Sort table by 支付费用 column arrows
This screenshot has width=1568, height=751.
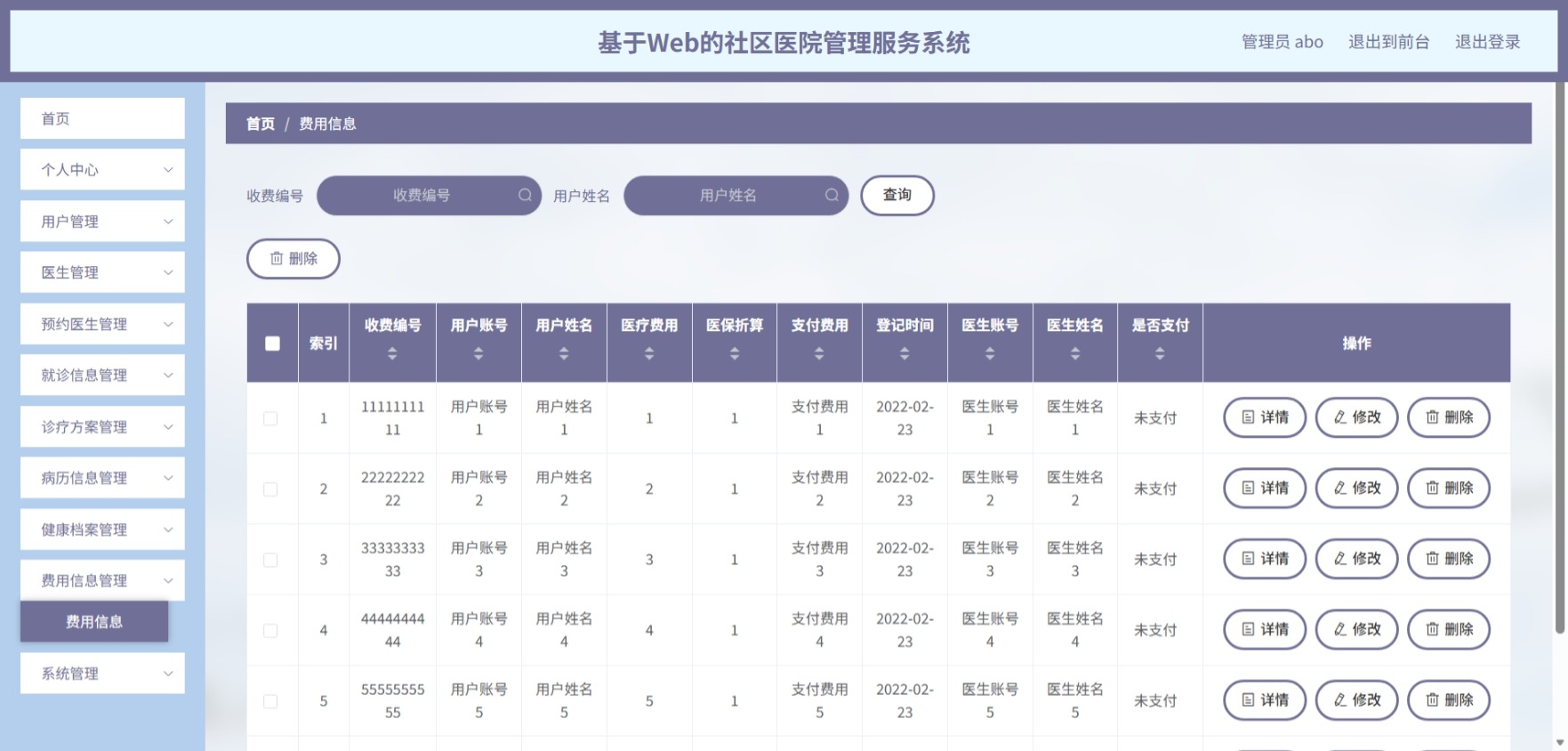point(819,353)
